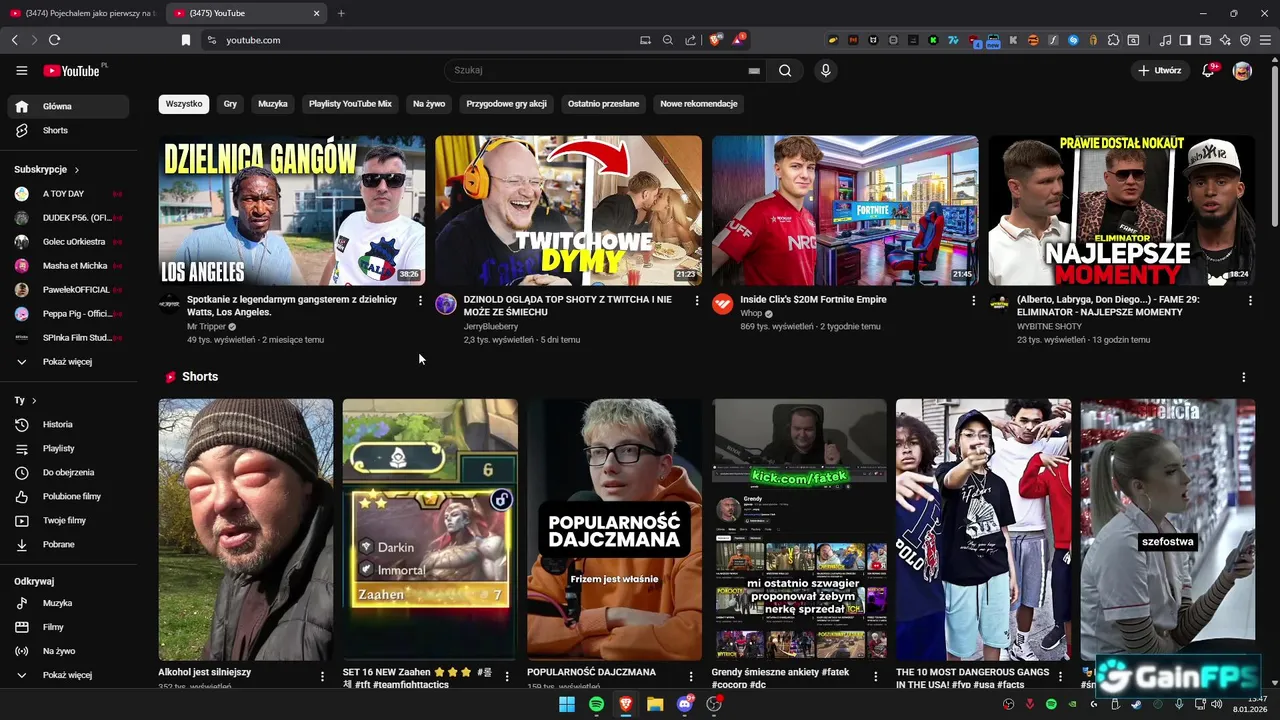
Task: Open DZIELNICA GANGÓW video thumbnail
Action: coord(291,211)
